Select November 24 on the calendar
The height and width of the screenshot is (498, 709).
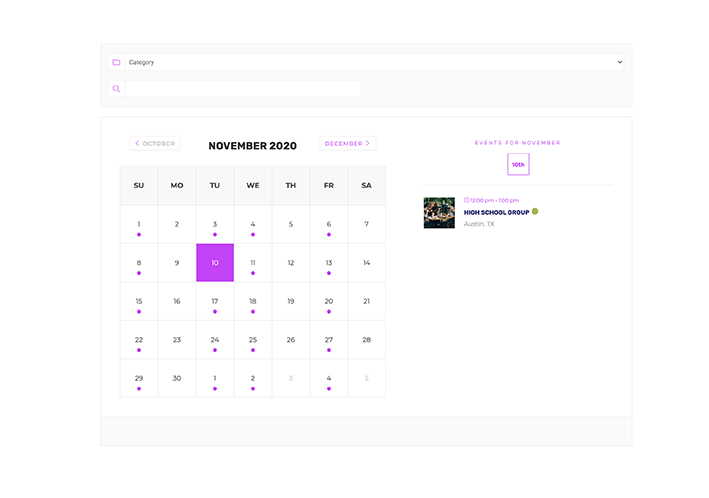[x=215, y=340]
